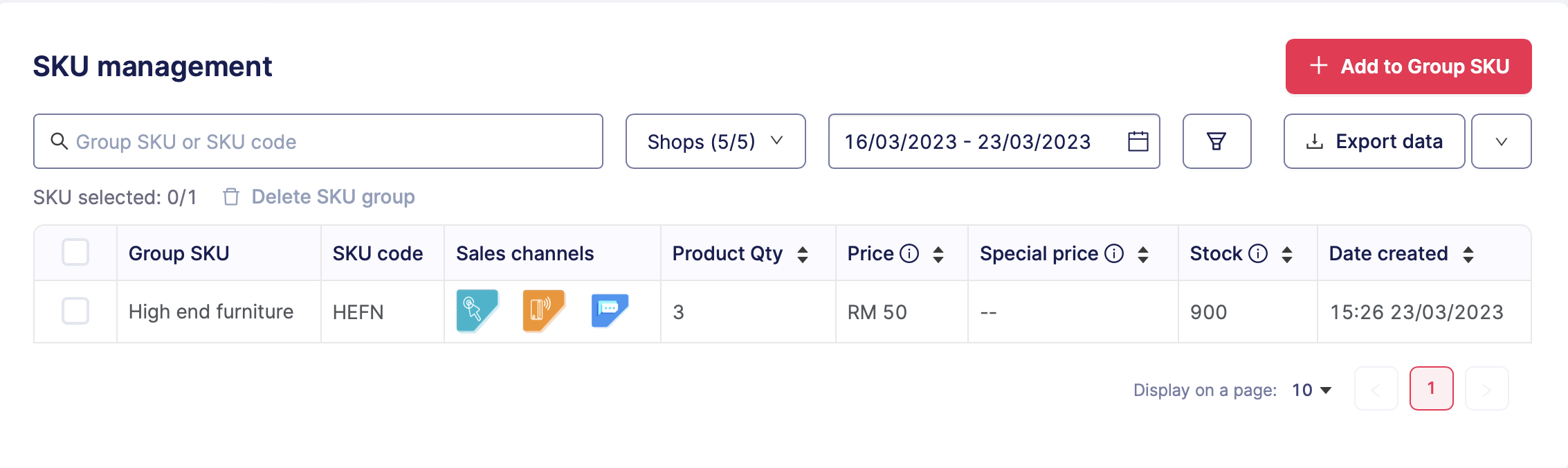Click the teal touch sales channel icon
This screenshot has height=468, width=1568.
[x=477, y=310]
